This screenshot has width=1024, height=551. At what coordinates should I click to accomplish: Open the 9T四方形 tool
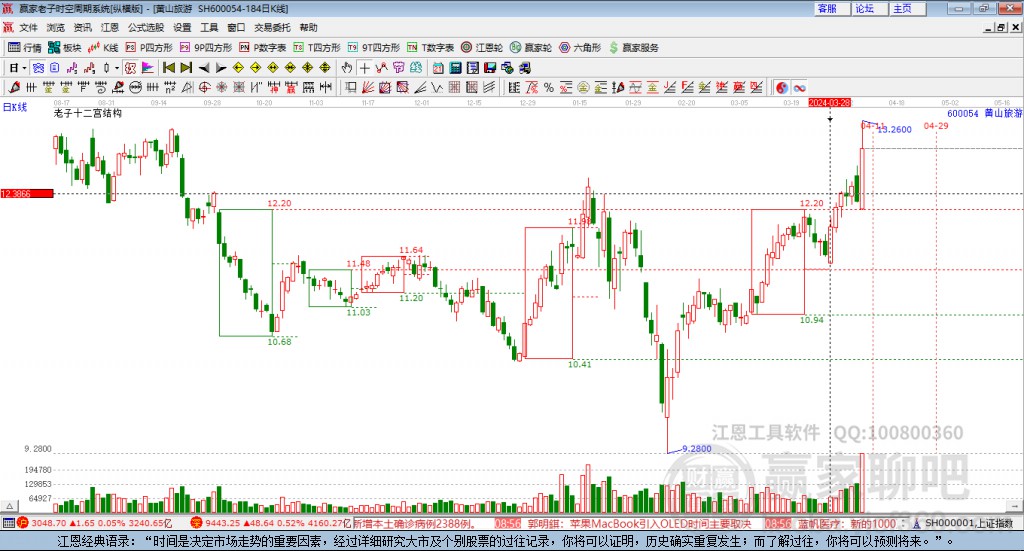point(374,48)
